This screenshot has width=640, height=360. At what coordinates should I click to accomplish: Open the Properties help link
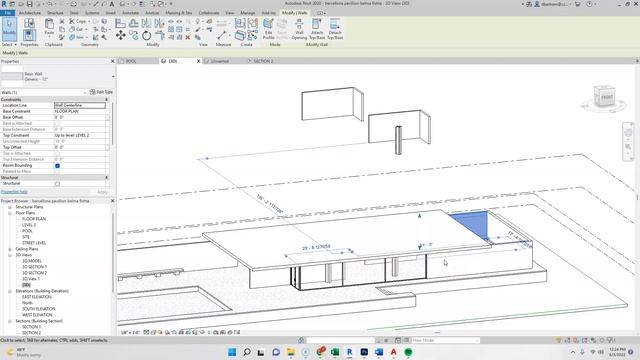click(x=14, y=192)
